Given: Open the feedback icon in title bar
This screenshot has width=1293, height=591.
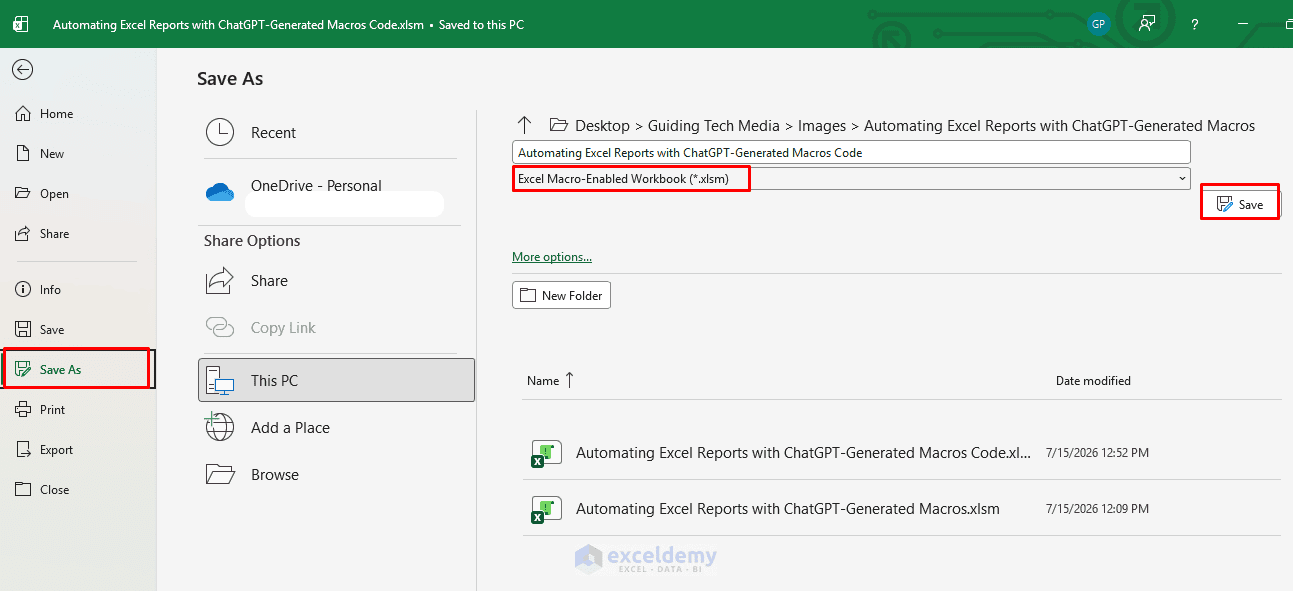Looking at the screenshot, I should point(1147,24).
